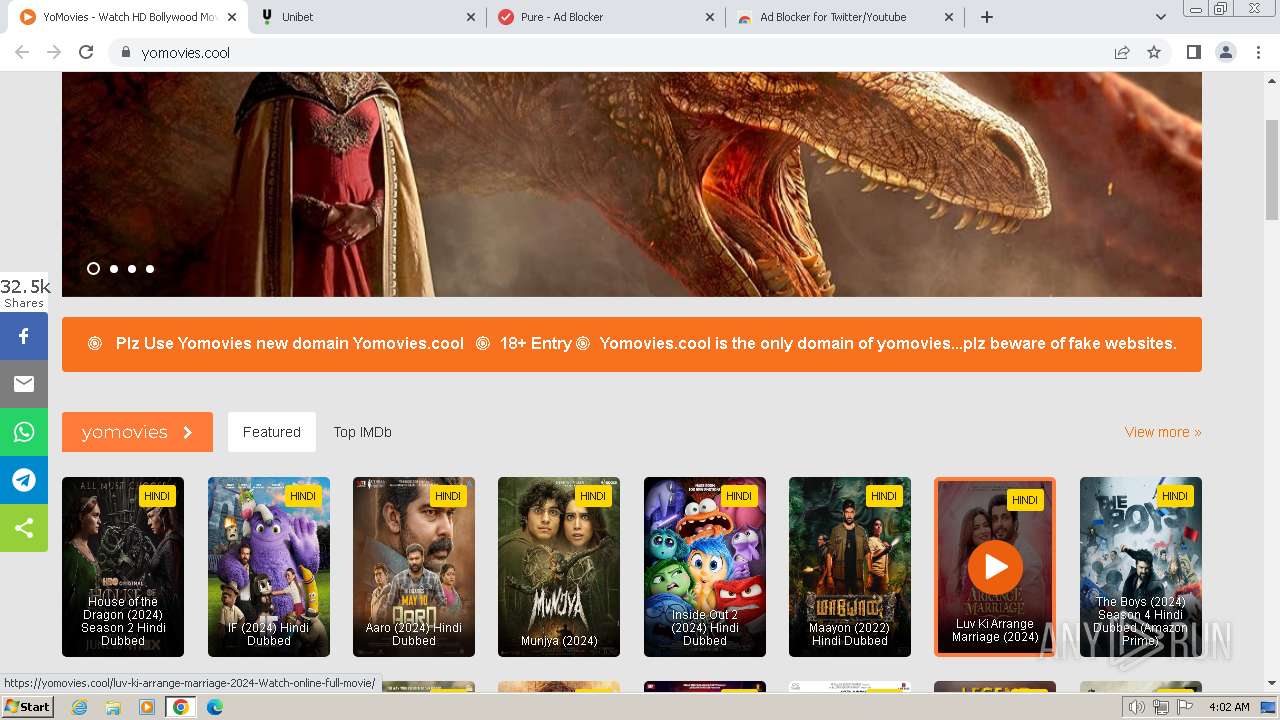Screen dimensions: 1280x720
Task: Open House of the Dragon Season 2 poster
Action: [x=123, y=567]
